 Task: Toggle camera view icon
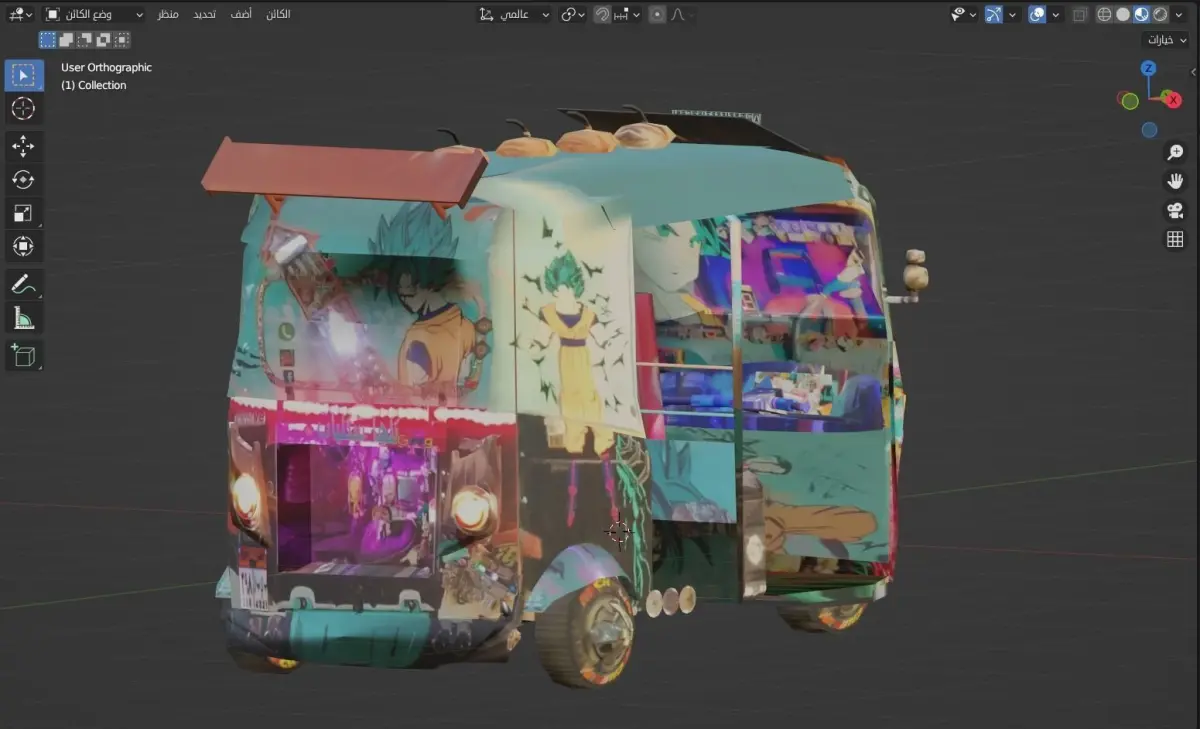(x=1175, y=210)
